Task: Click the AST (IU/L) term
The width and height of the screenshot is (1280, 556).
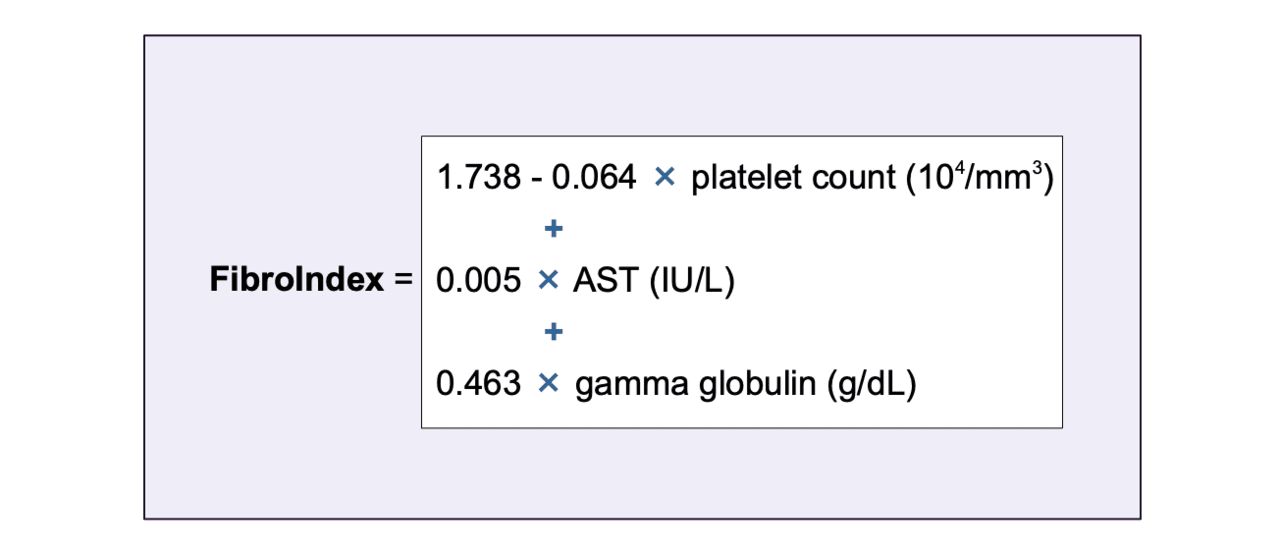Action: (x=654, y=281)
